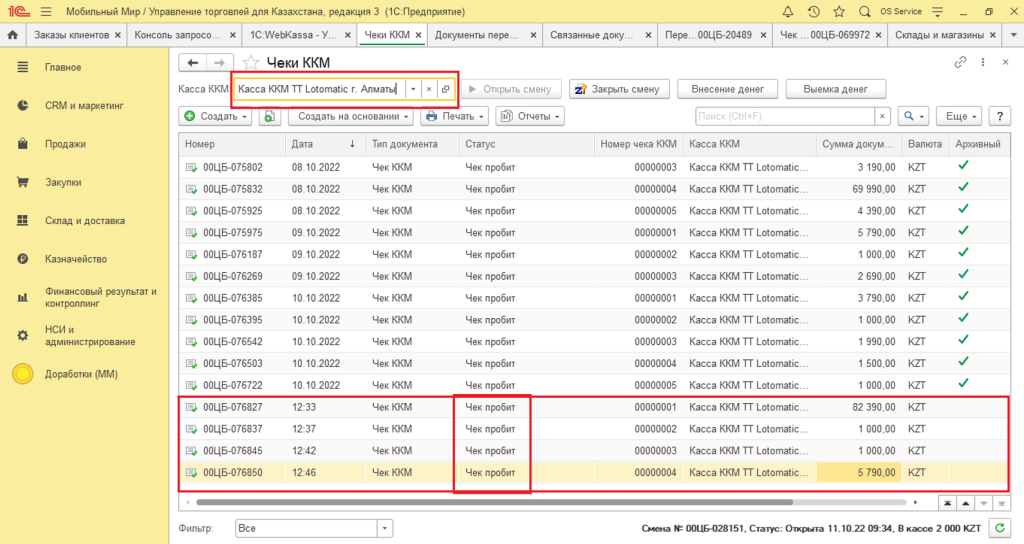Select row 00ЦБ-076827

coord(594,407)
